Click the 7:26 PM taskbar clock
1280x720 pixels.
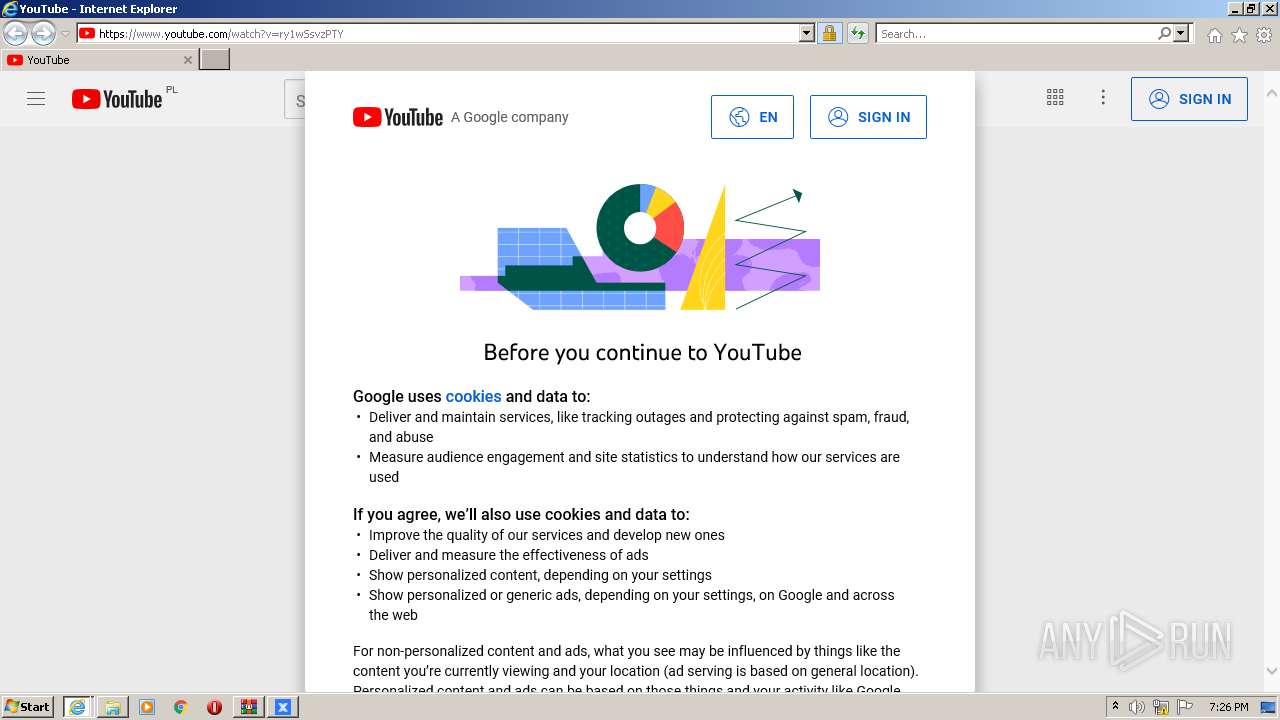(x=1228, y=707)
